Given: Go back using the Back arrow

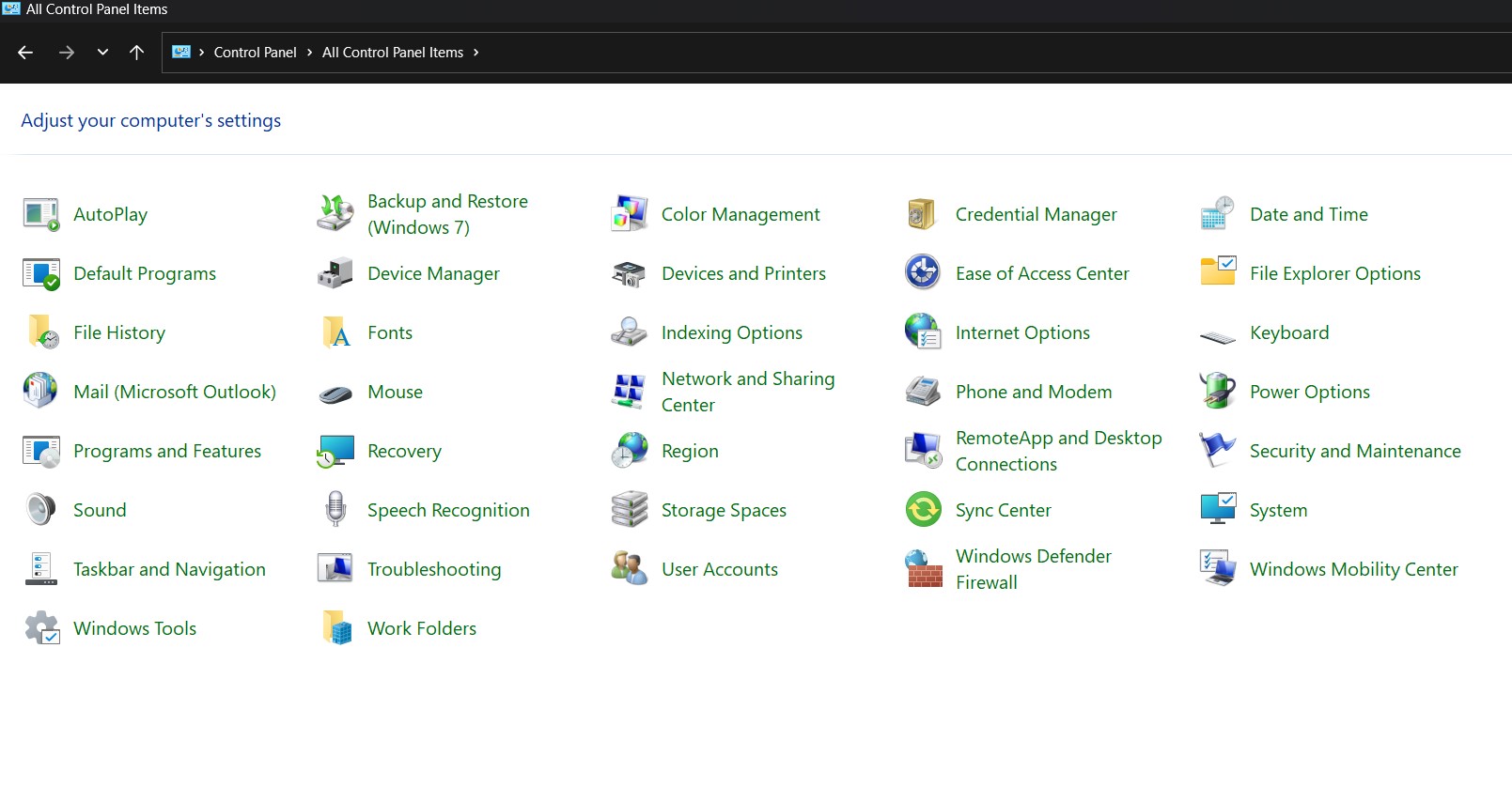Looking at the screenshot, I should pos(25,53).
